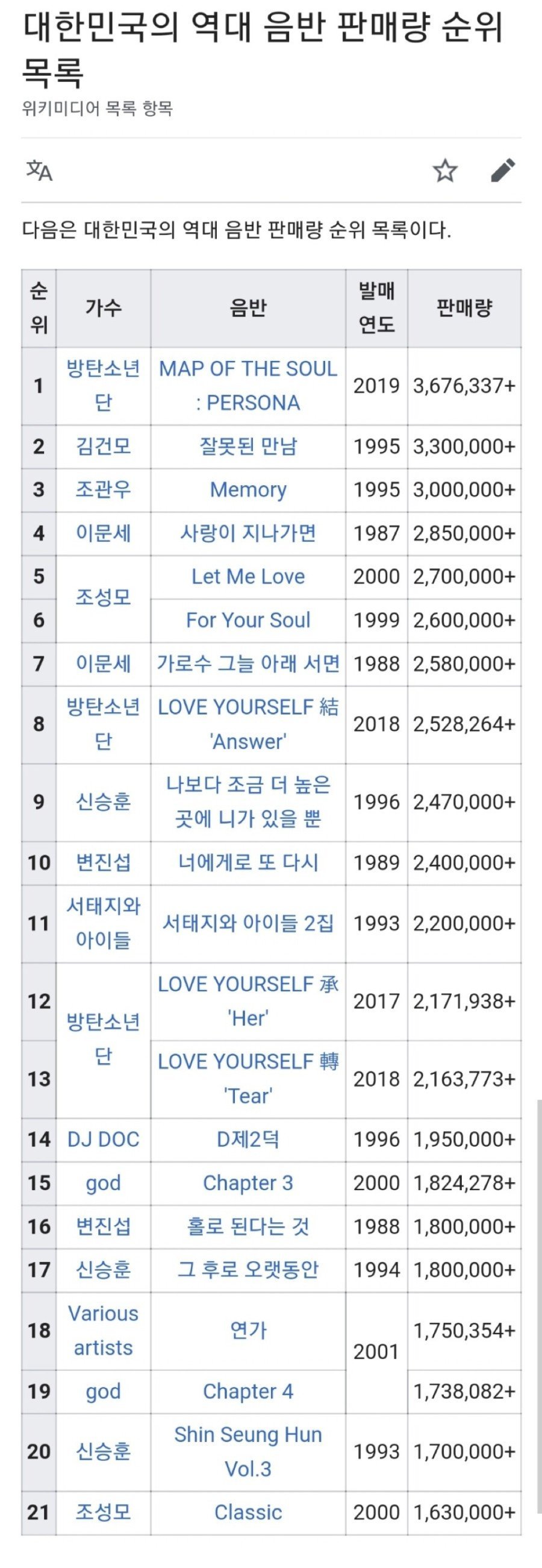Open the For Your Soul link

(248, 620)
